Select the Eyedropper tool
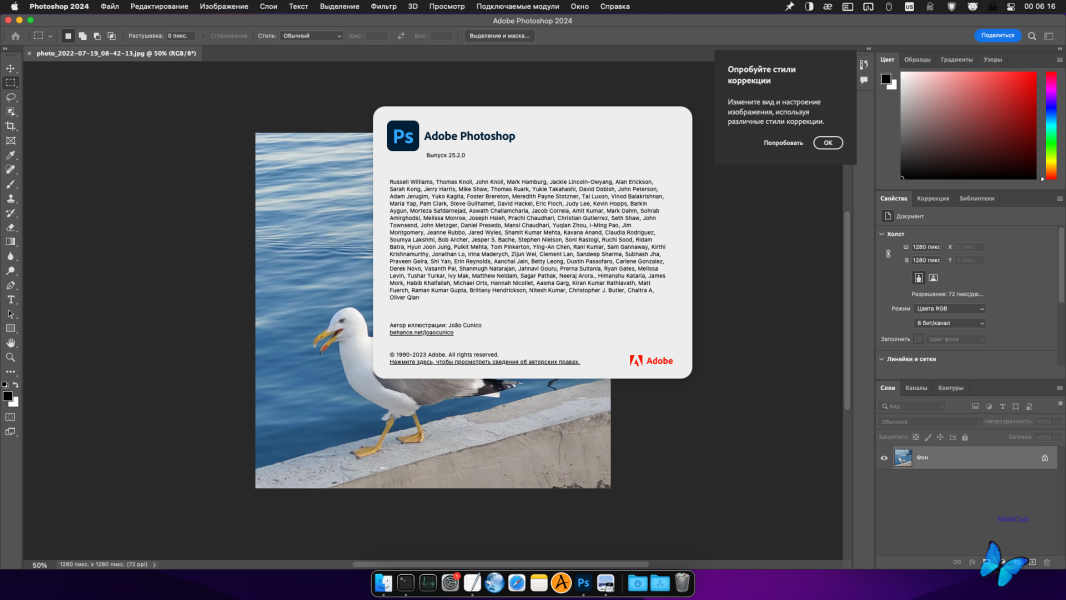This screenshot has height=600, width=1066. (x=11, y=156)
